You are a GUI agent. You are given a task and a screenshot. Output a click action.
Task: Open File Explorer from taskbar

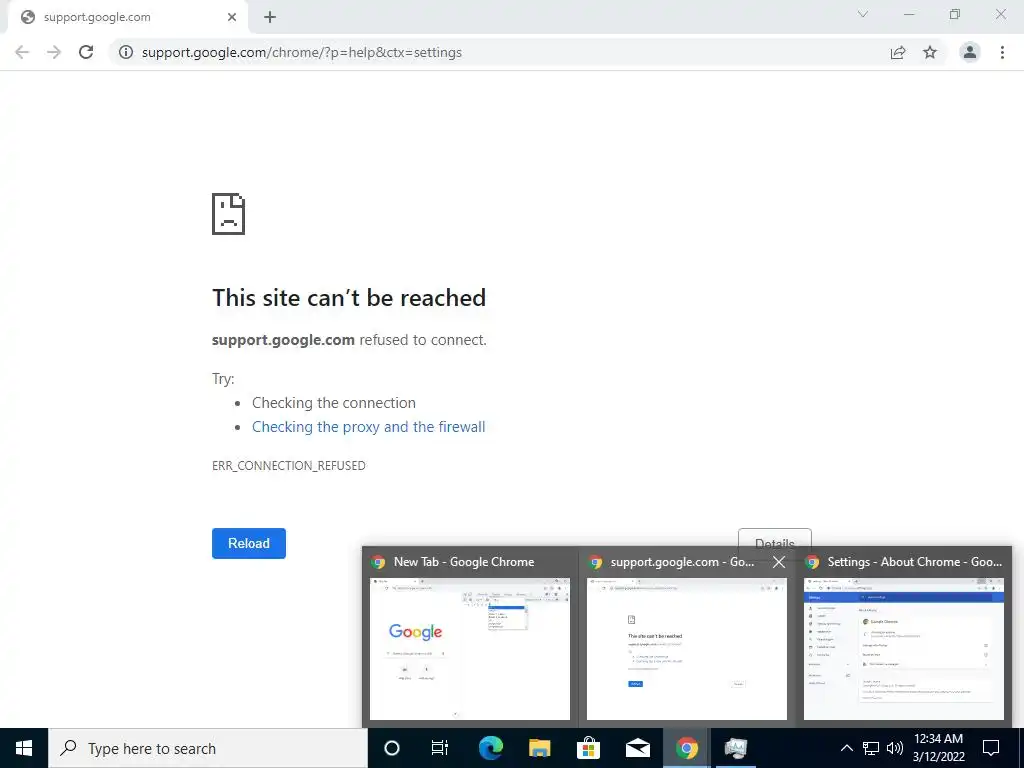click(x=539, y=748)
